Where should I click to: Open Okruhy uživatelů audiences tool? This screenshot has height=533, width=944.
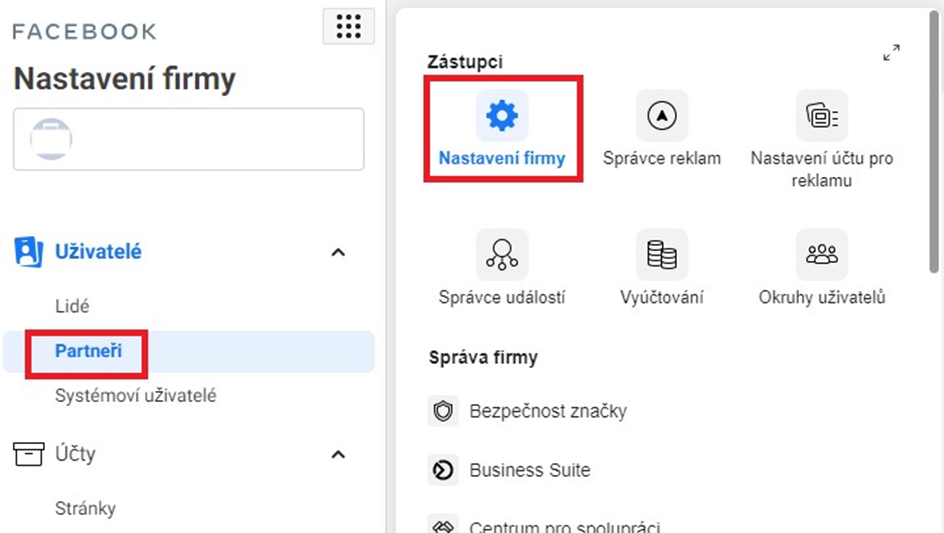click(x=822, y=268)
